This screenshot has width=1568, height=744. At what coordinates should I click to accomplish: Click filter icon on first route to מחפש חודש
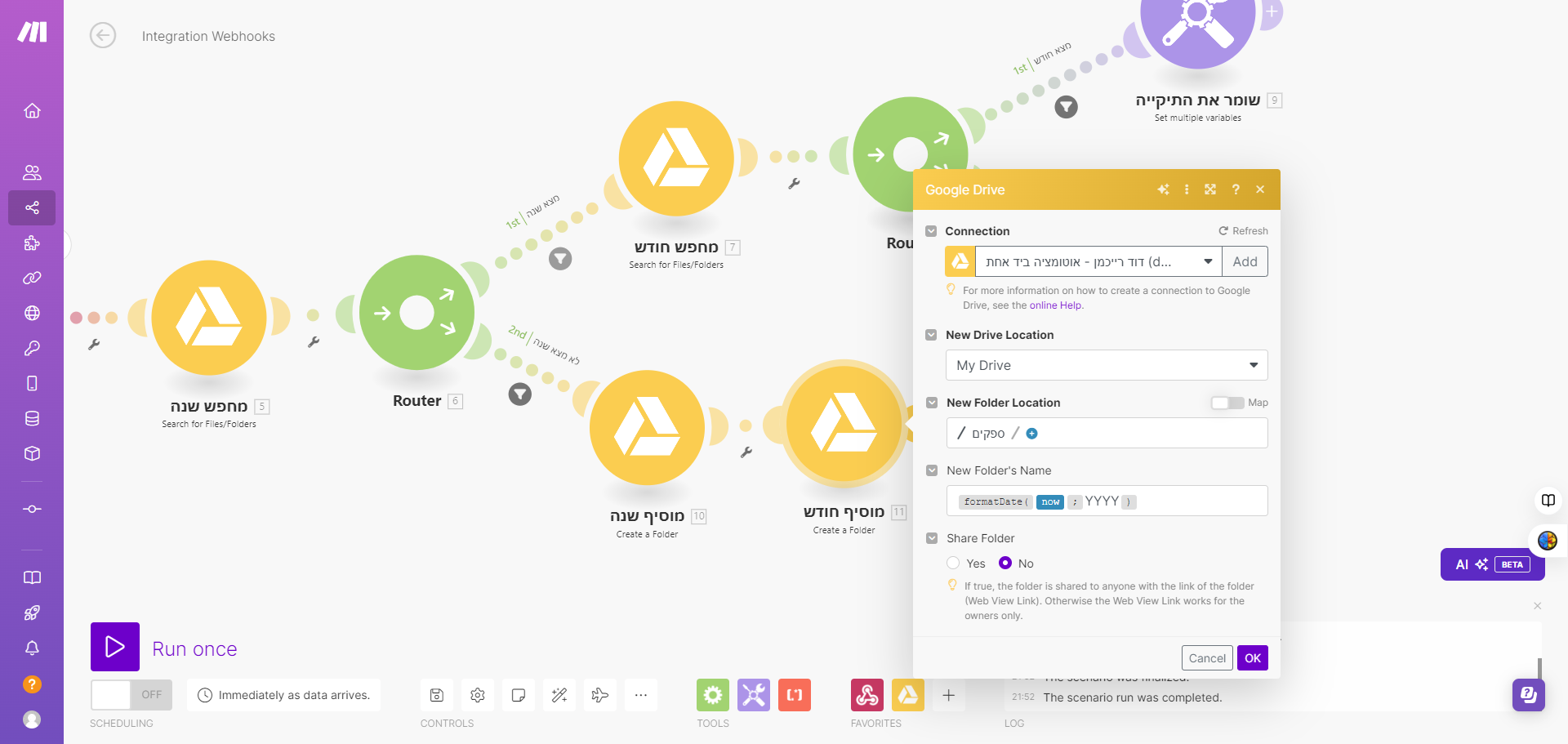(560, 259)
